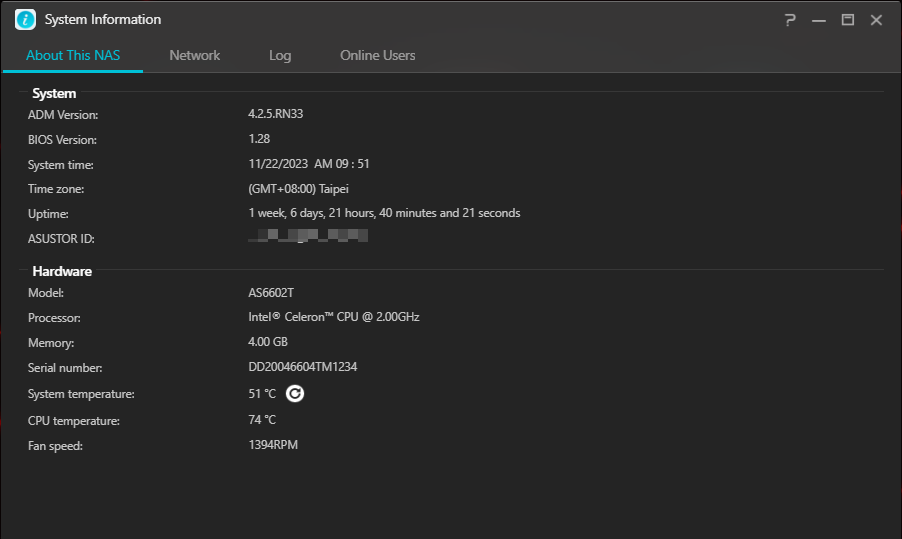Click fan speed value 1394RPM
Viewport: 902px width, 539px height.
(273, 445)
